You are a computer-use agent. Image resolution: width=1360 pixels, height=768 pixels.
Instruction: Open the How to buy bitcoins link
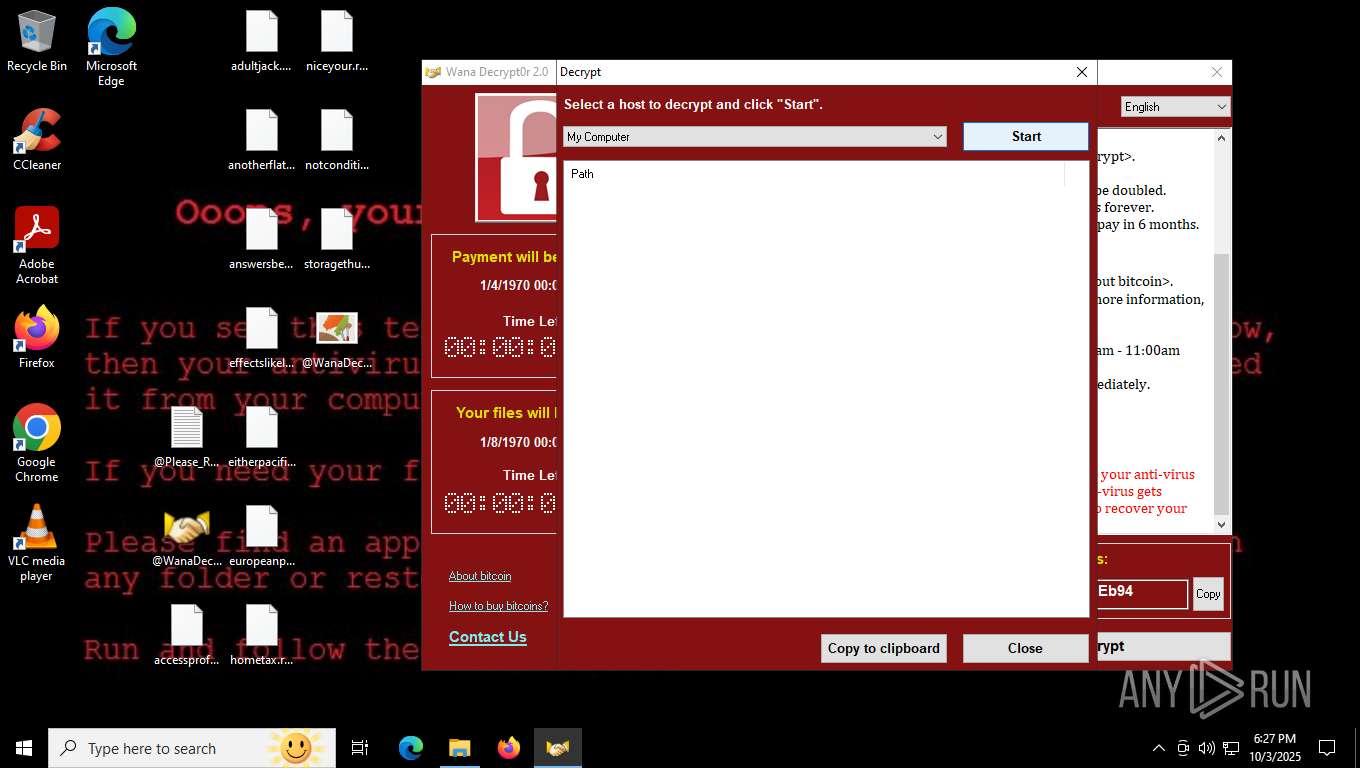pos(498,606)
